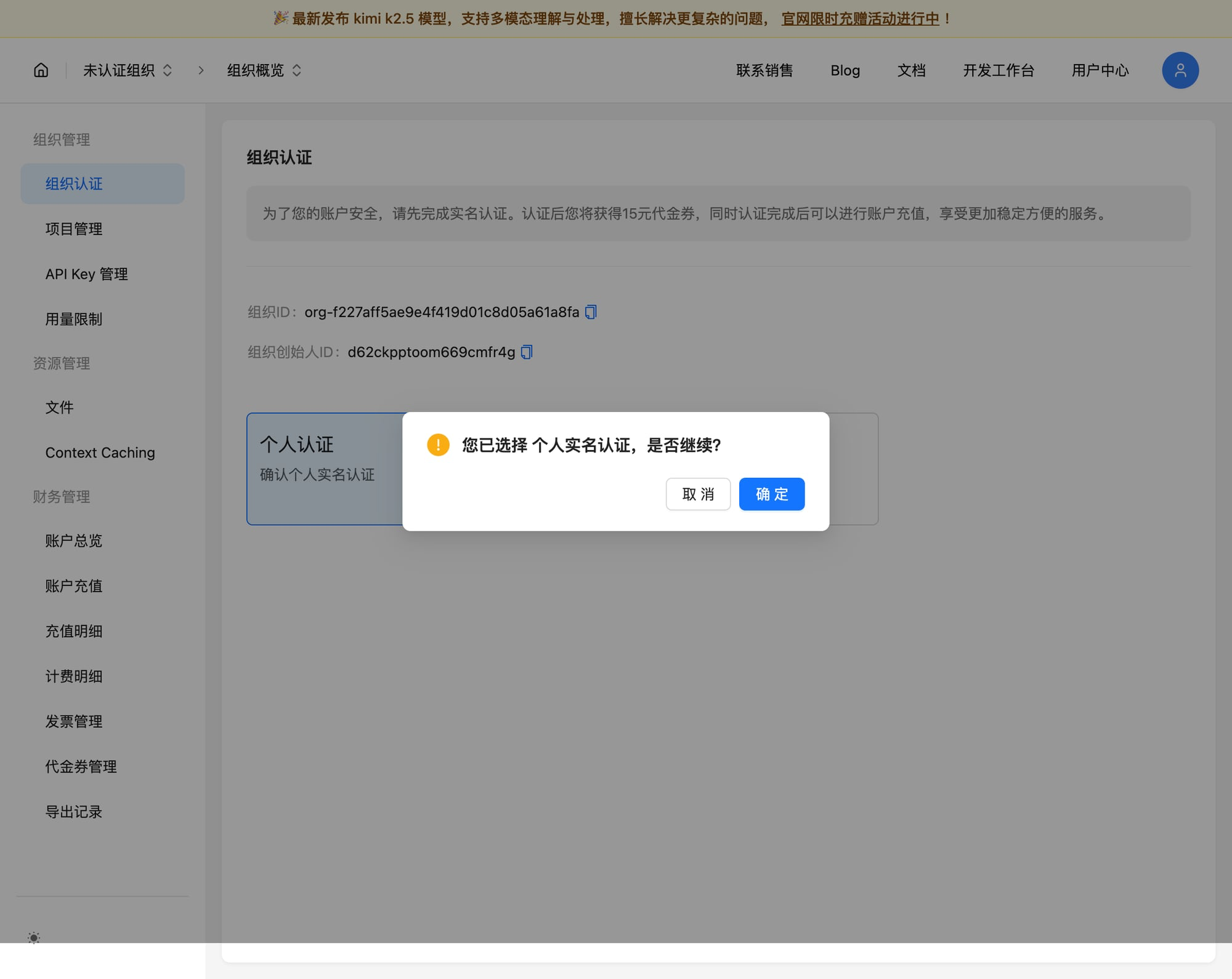The height and width of the screenshot is (979, 1232).
Task: Open 官网限时充赠活动进行中 banner link
Action: pos(860,18)
